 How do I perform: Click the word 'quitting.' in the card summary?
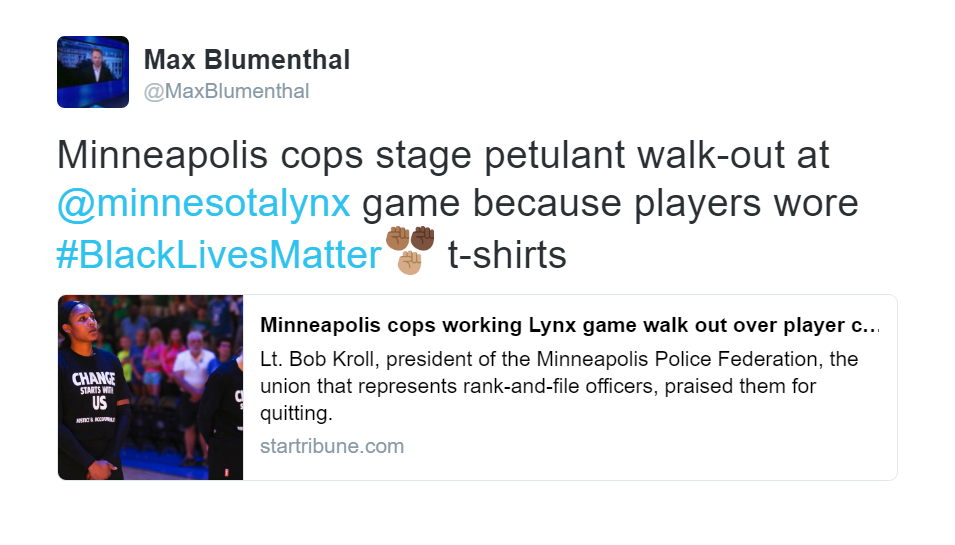pyautogui.click(x=296, y=413)
